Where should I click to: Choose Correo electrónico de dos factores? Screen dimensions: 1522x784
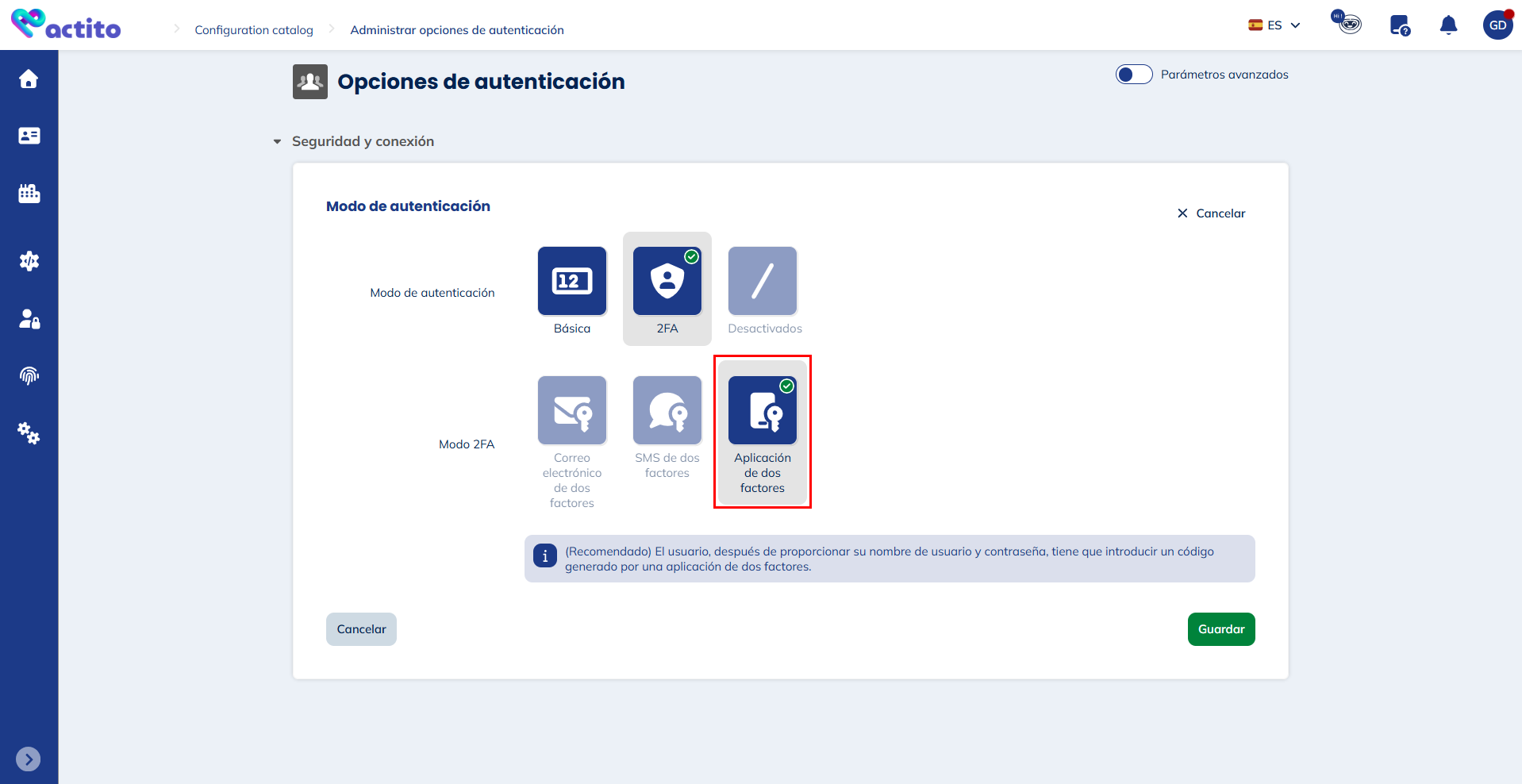(571, 410)
